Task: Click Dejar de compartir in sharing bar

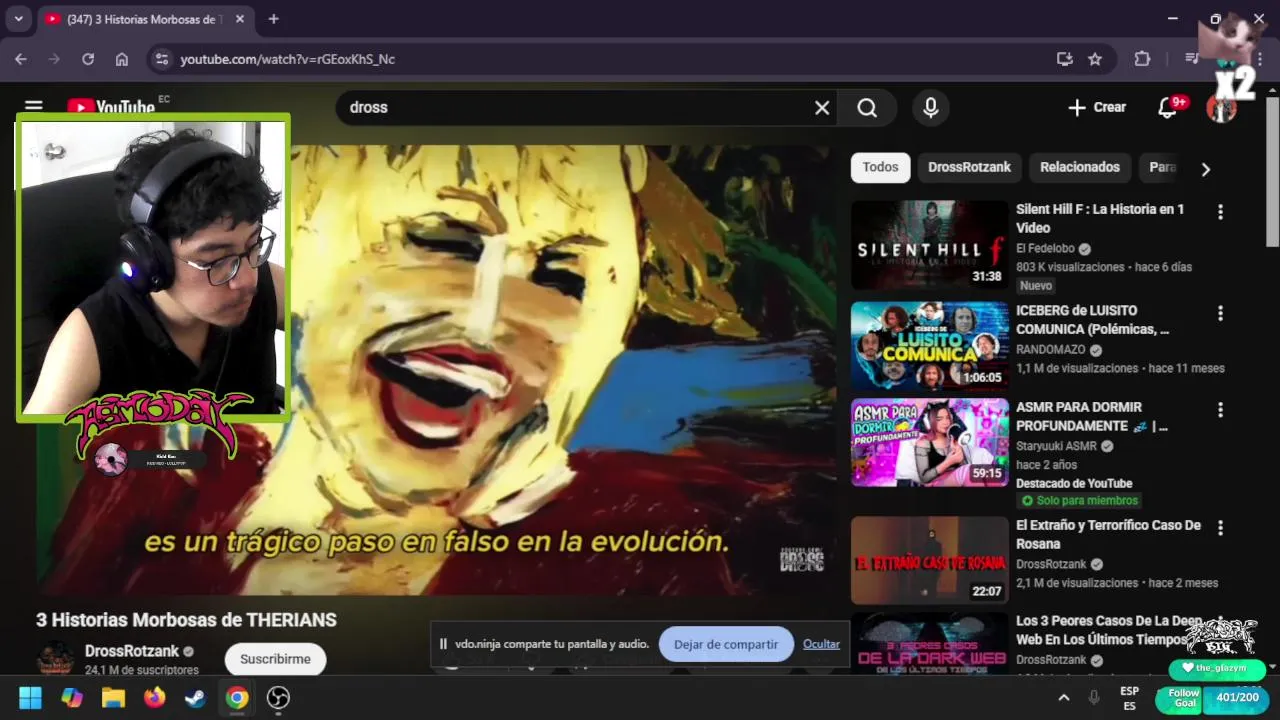Action: pyautogui.click(x=726, y=644)
